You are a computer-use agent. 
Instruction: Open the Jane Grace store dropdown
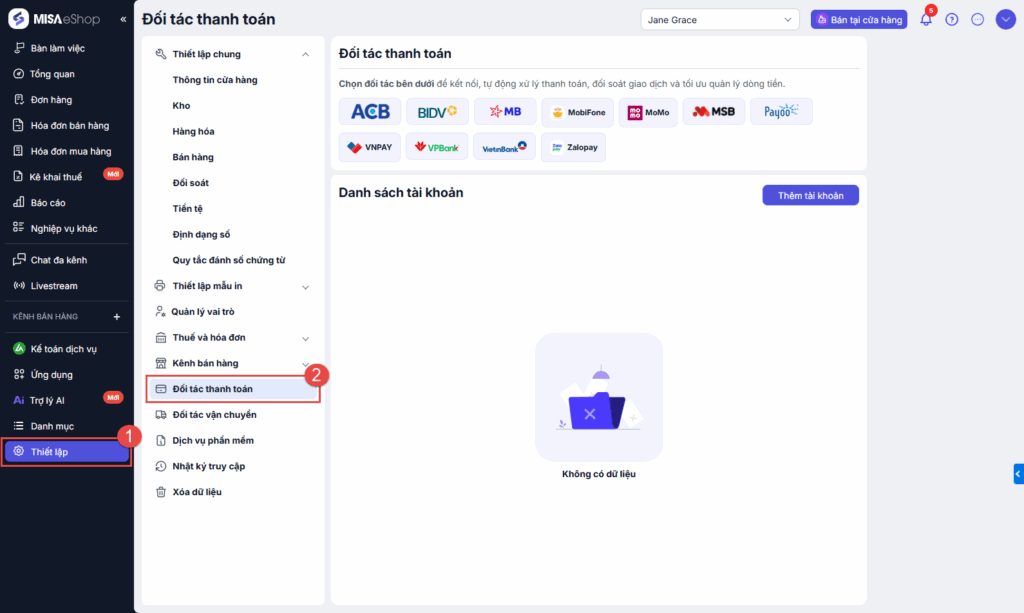point(720,20)
